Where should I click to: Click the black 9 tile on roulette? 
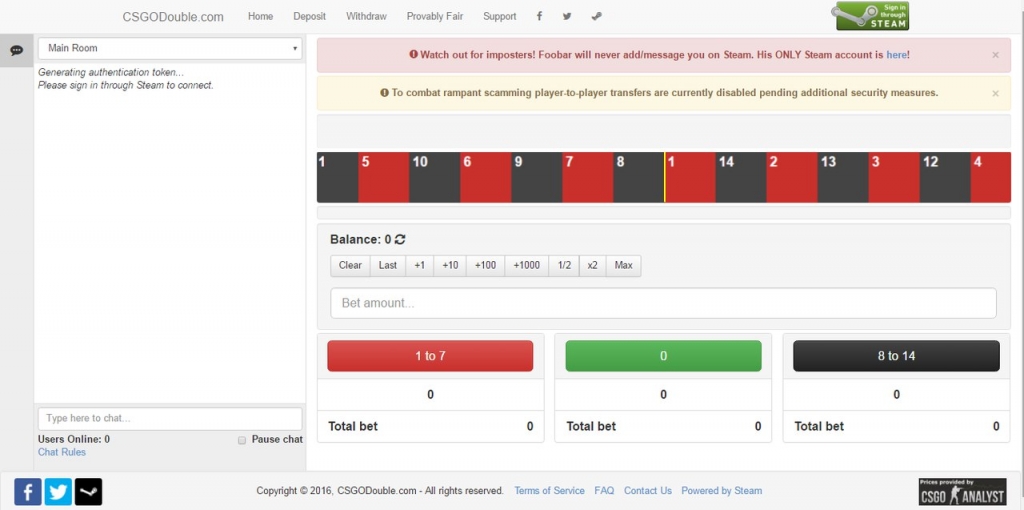(x=537, y=178)
